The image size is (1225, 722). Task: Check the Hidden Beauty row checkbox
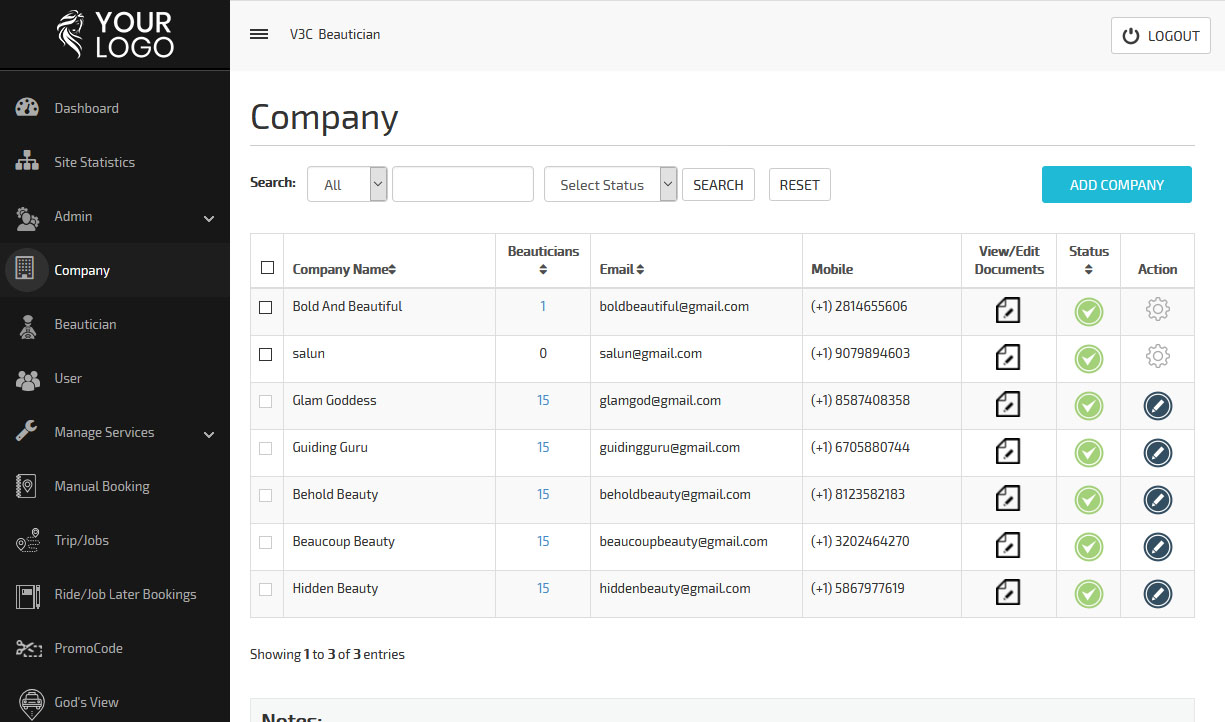265,589
